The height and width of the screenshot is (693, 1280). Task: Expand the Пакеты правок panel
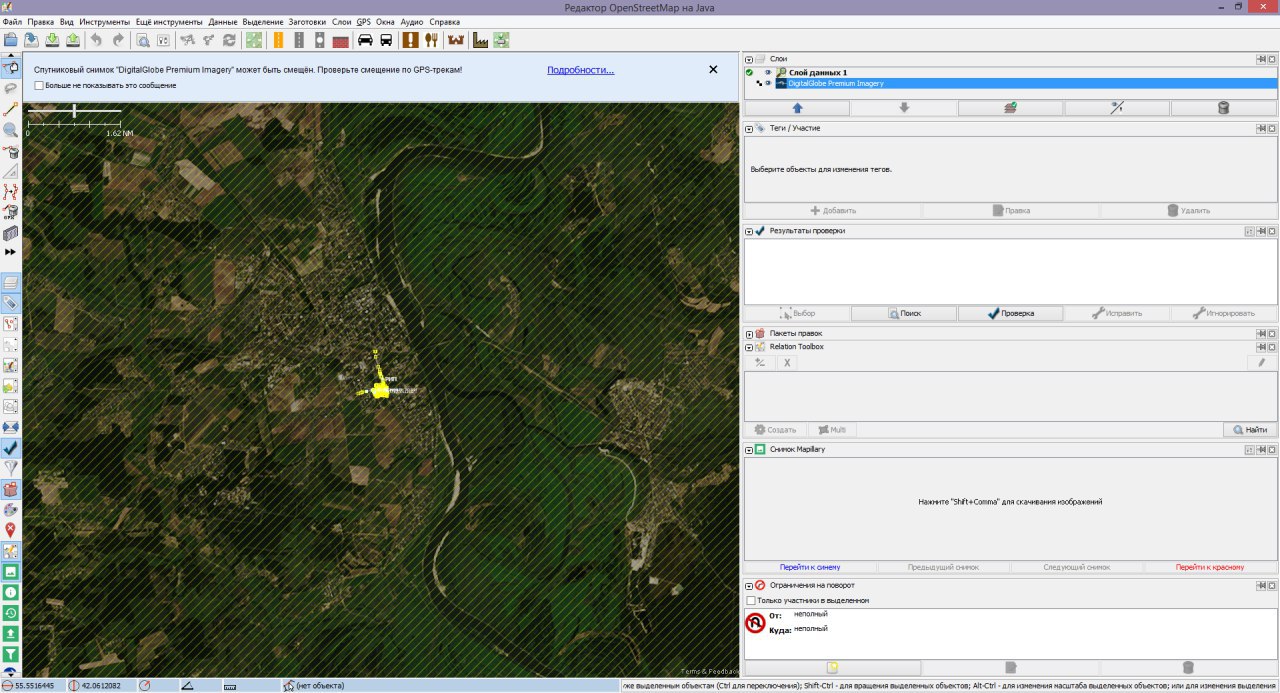[749, 333]
